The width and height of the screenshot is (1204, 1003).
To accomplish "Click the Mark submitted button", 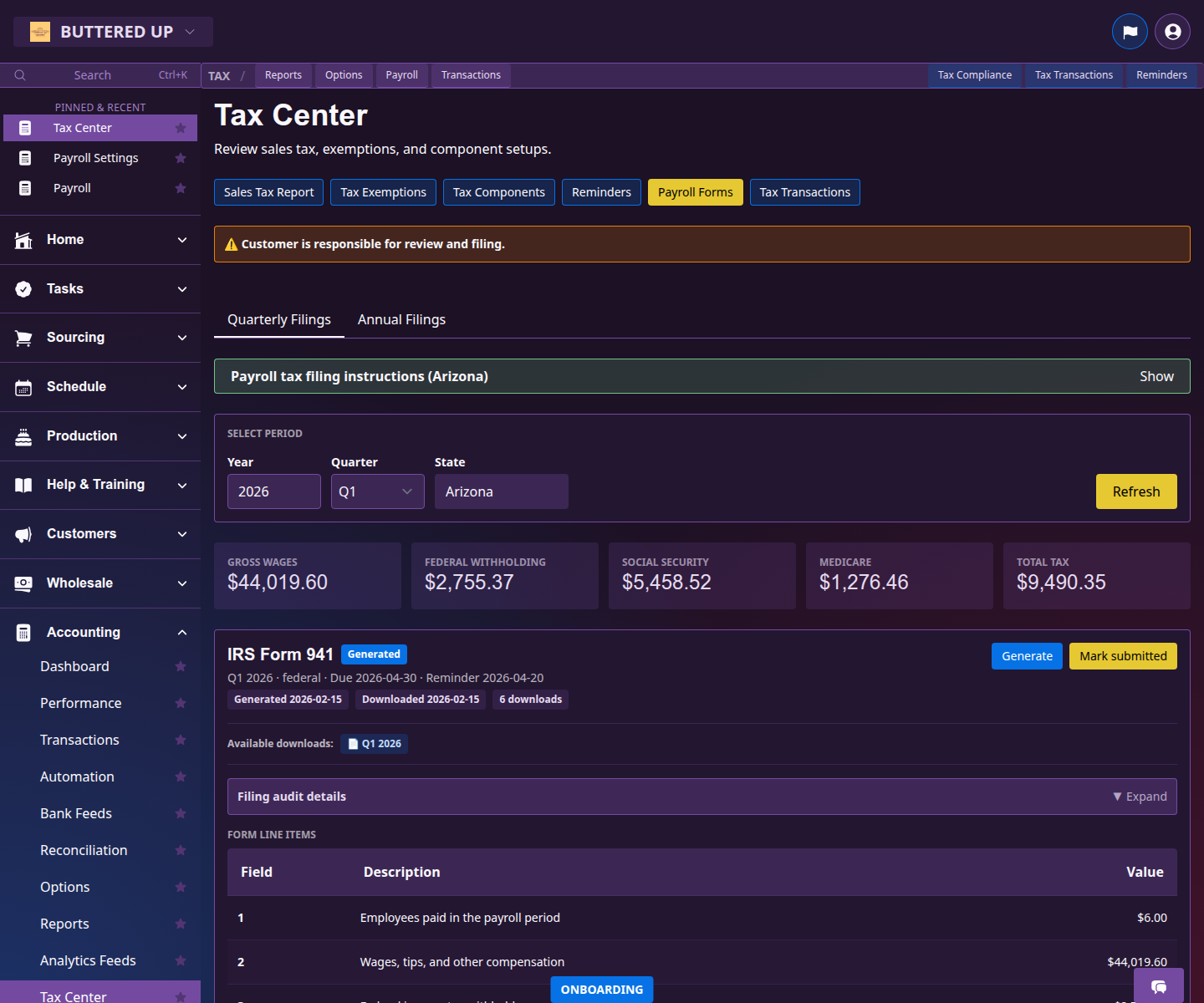I will click(x=1123, y=656).
